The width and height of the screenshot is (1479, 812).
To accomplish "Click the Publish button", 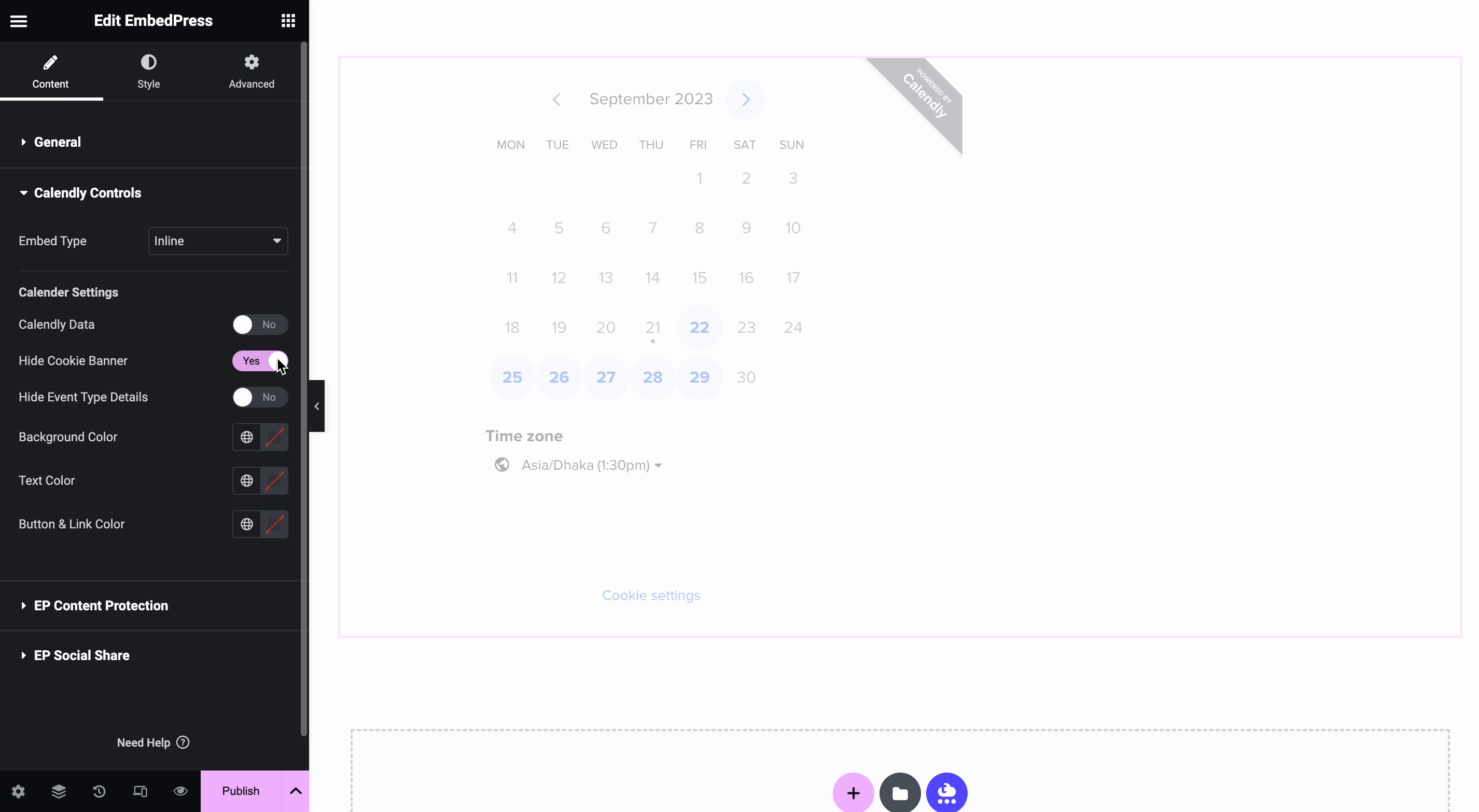I will click(240, 791).
